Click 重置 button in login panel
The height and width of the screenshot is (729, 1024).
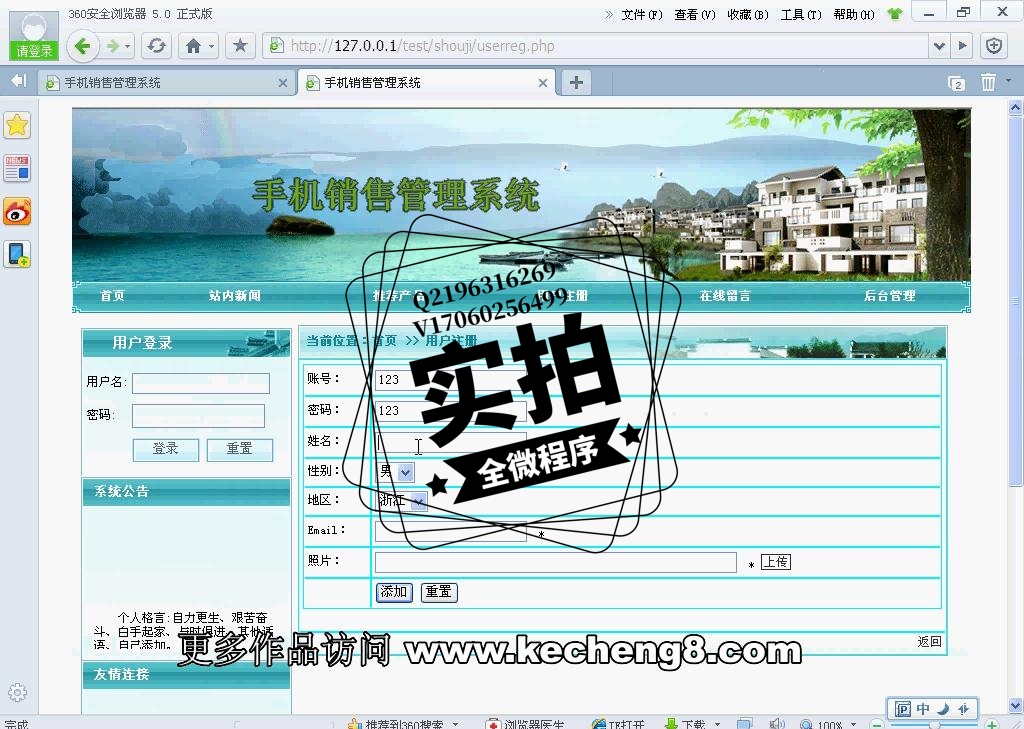pyautogui.click(x=240, y=449)
